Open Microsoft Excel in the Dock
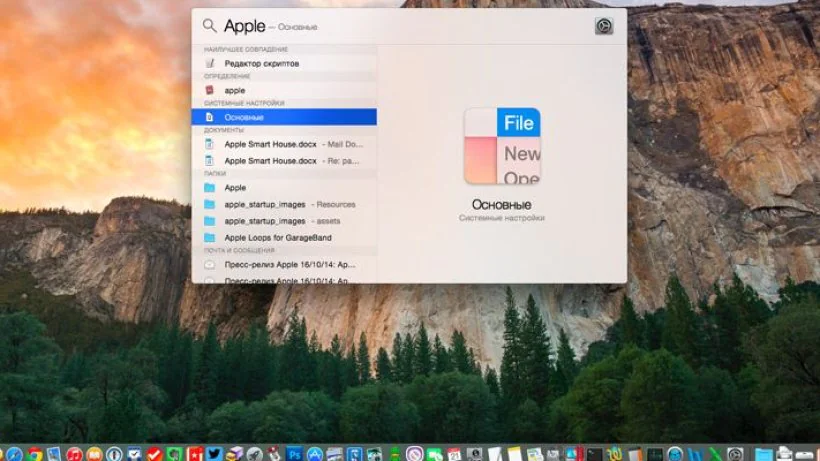The image size is (820, 461). pos(715,454)
